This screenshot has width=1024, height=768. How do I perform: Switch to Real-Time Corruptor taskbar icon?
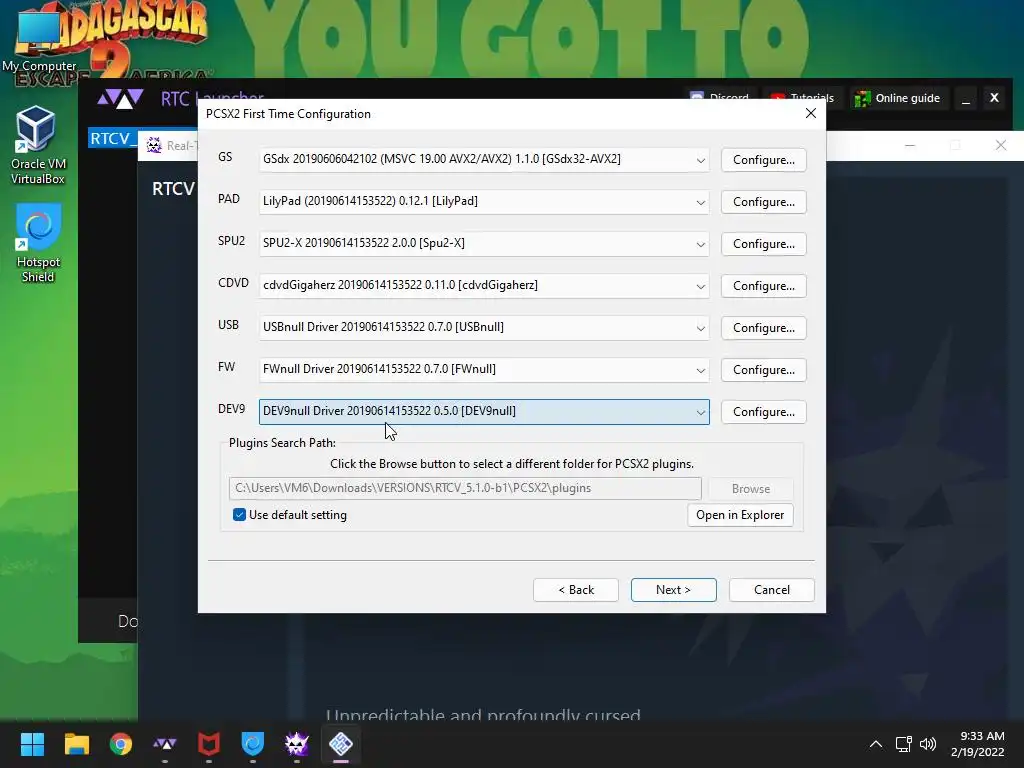pos(297,744)
